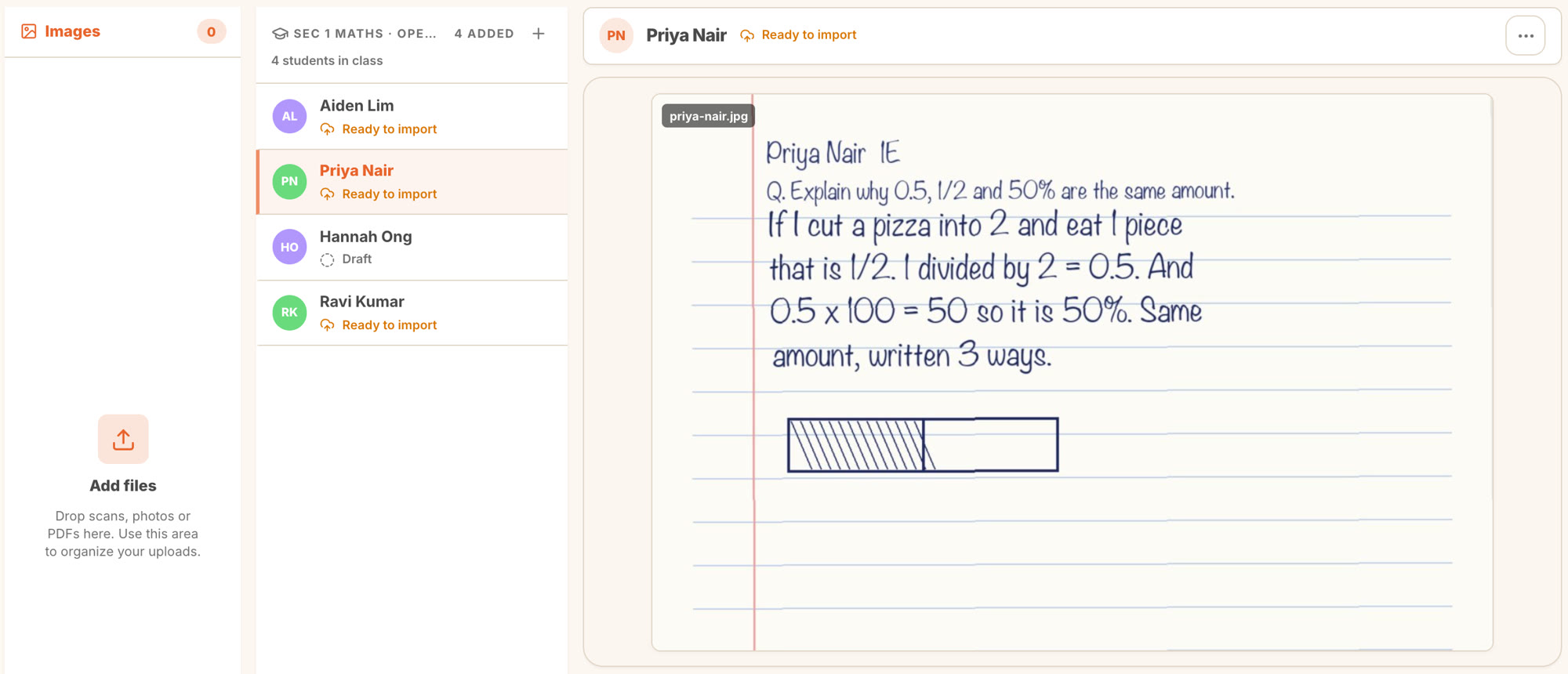Click the Images panel icon
1568x674 pixels.
(x=29, y=31)
